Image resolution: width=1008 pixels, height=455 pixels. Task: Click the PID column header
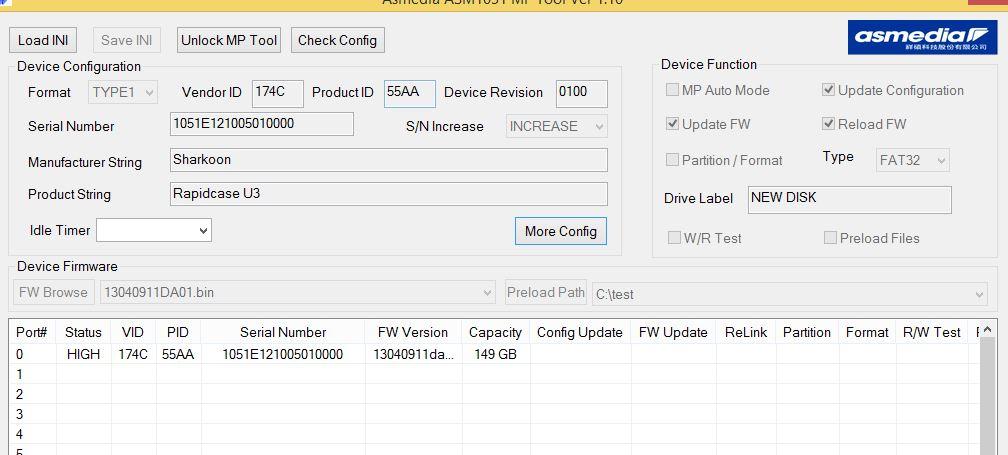(x=178, y=332)
